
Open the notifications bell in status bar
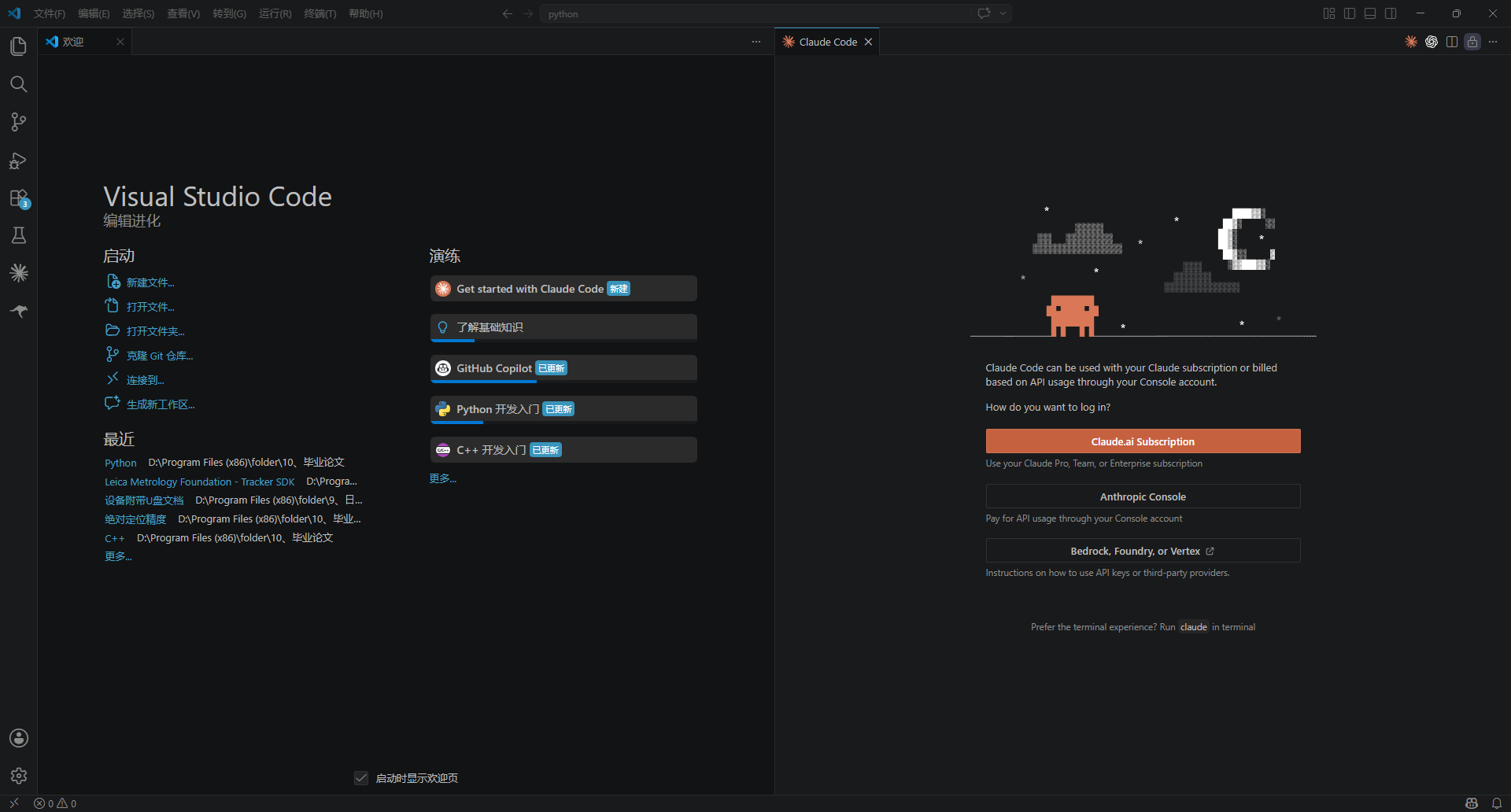pyautogui.click(x=1497, y=803)
